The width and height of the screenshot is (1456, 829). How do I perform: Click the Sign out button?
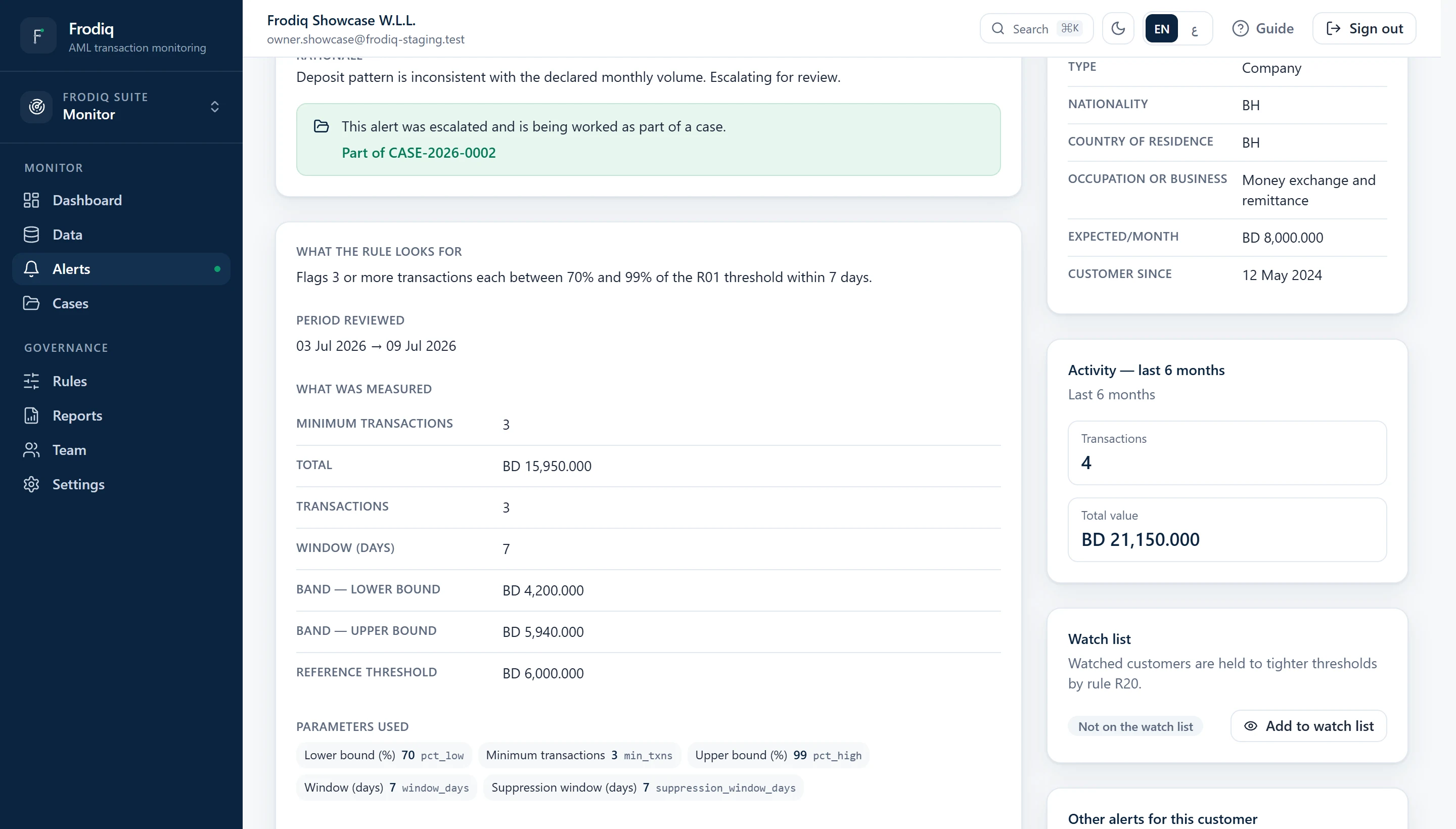point(1364,28)
